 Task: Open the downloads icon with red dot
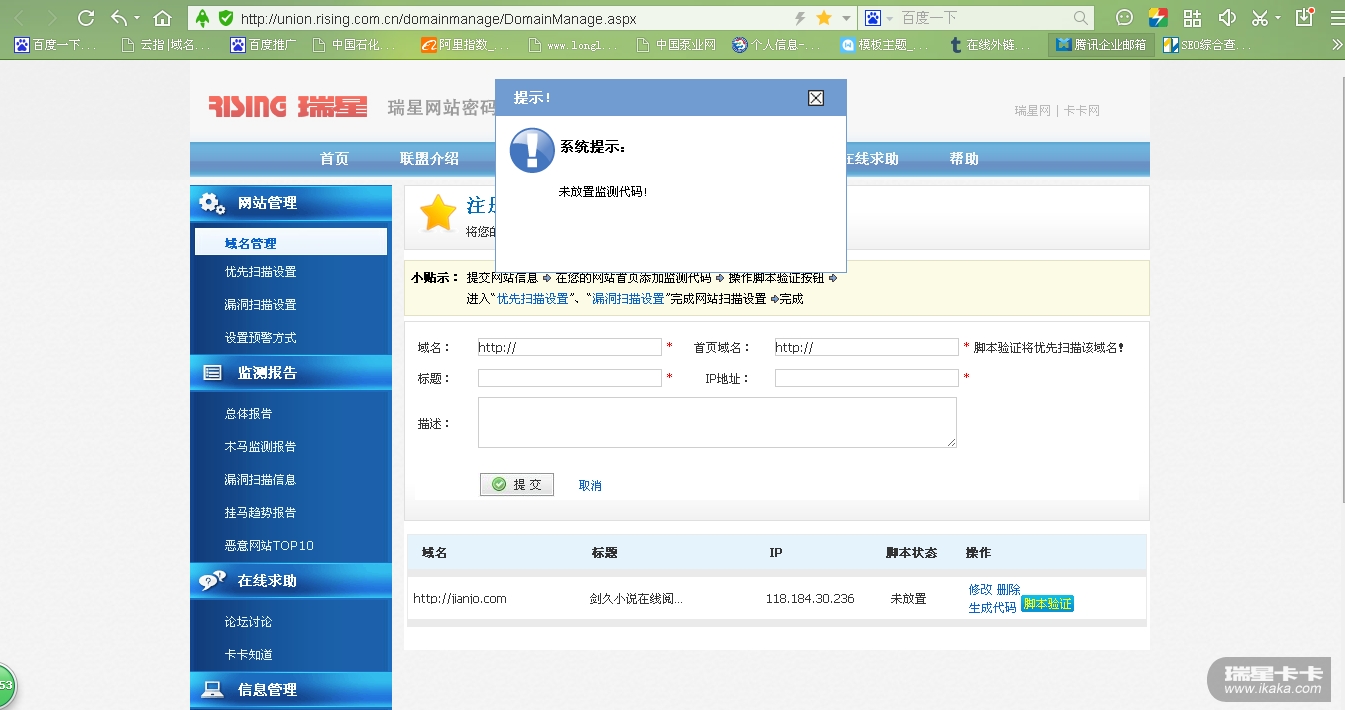pos(1304,17)
